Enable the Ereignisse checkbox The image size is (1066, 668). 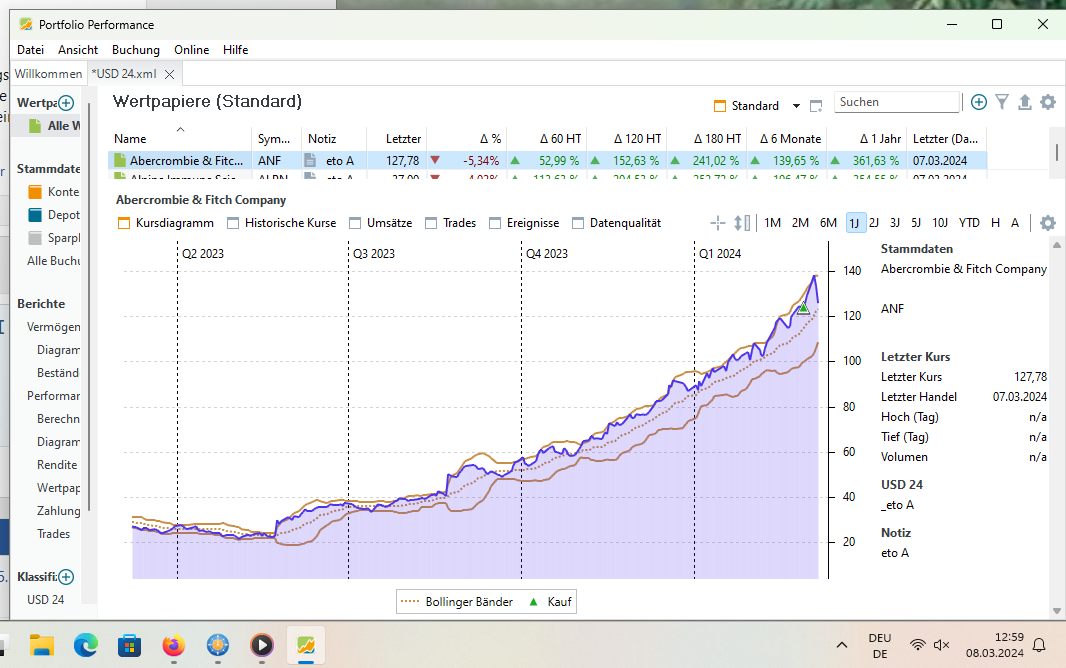(x=495, y=223)
